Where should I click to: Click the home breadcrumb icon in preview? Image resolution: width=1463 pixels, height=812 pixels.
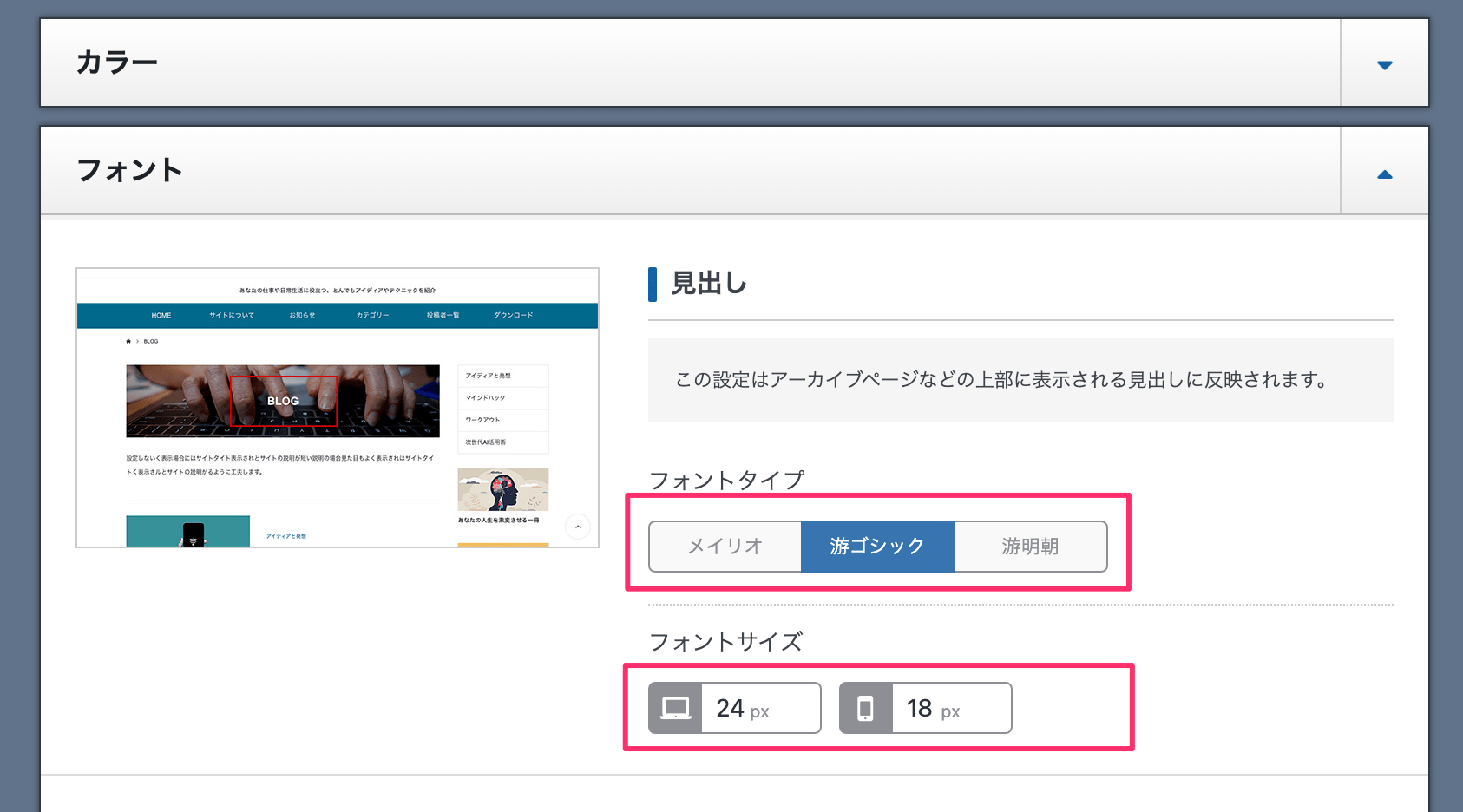(128, 341)
